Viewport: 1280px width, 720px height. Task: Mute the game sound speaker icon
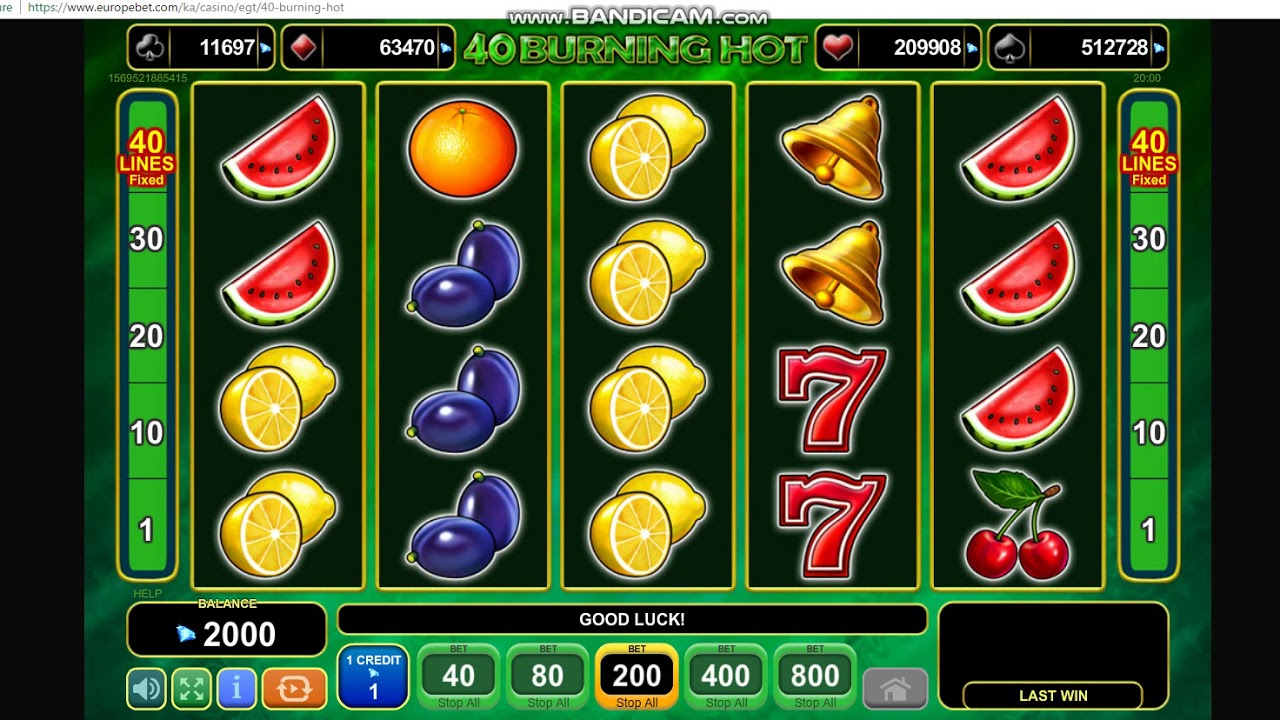pyautogui.click(x=146, y=688)
